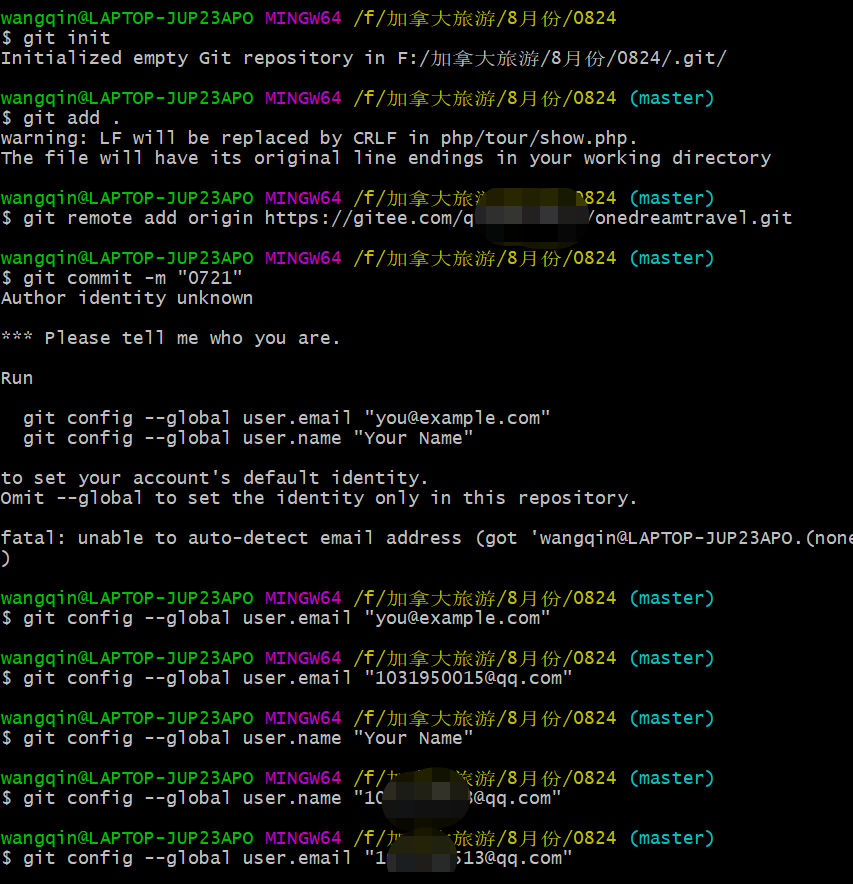
Task: Click the 'to set your account's default identity' line
Action: (x=214, y=478)
